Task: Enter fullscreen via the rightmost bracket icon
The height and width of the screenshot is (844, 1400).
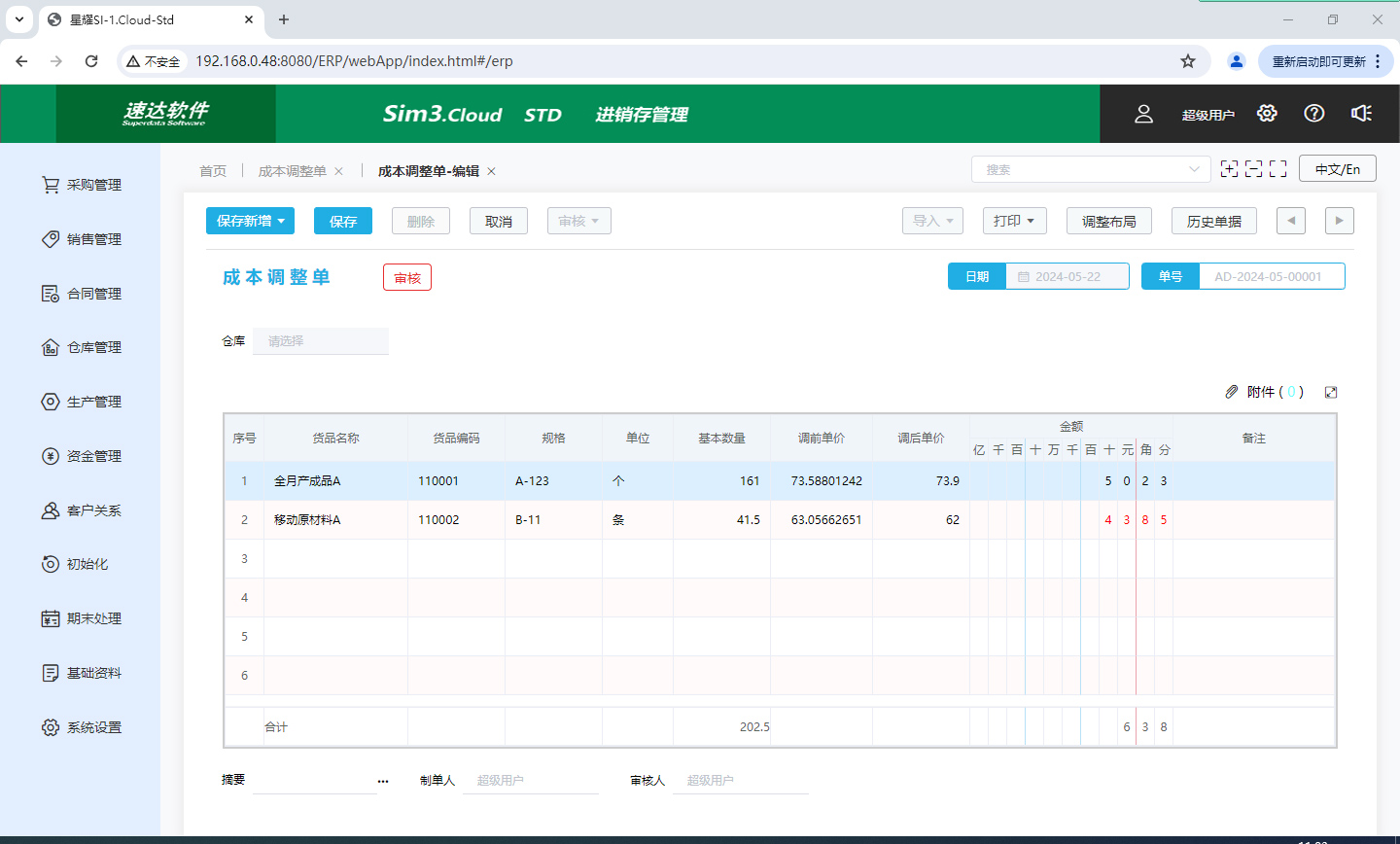Action: tap(1278, 169)
